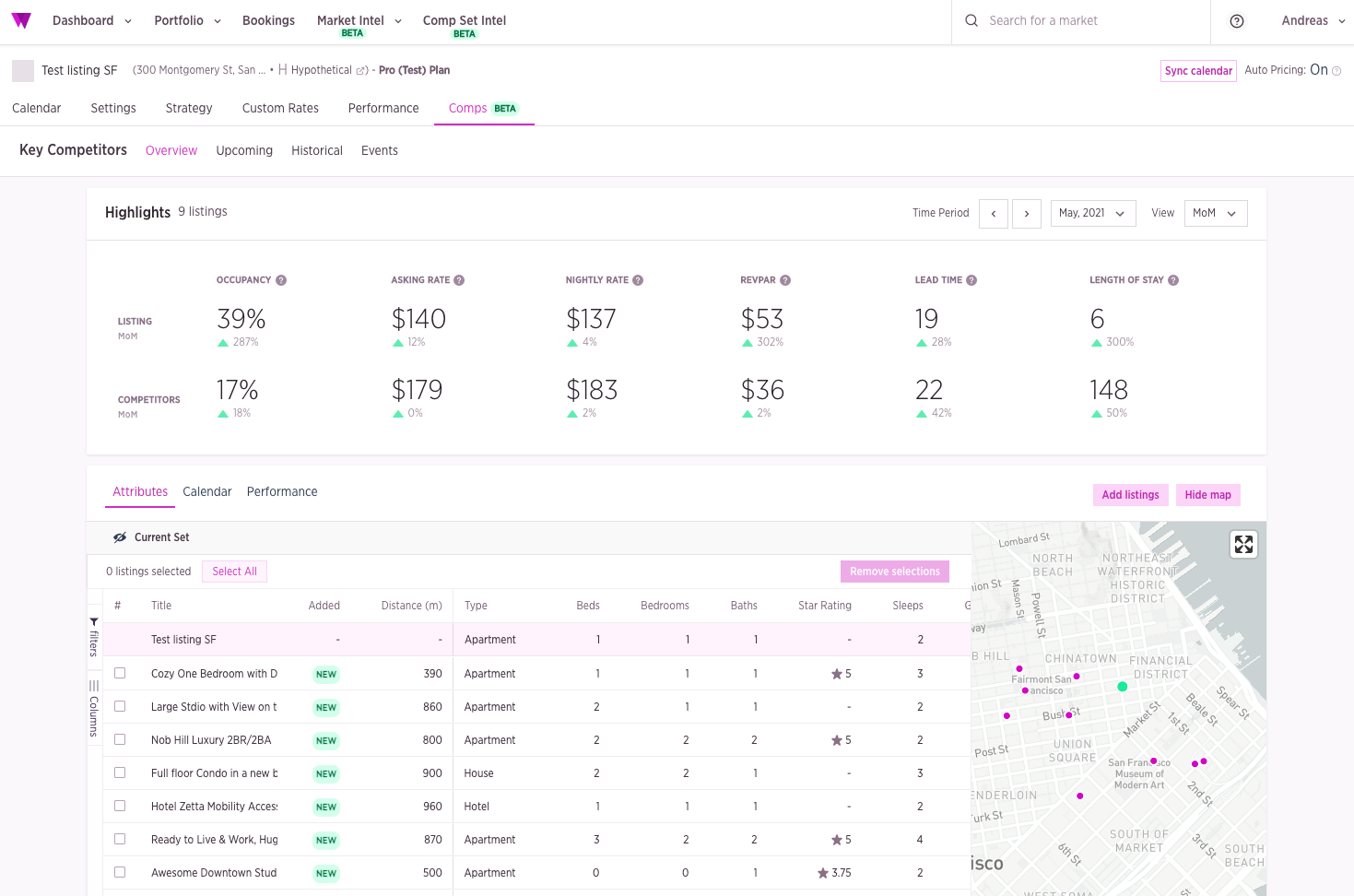Viewport: 1354px width, 896px height.
Task: Click the Auto Pricing info icon
Action: click(1336, 71)
